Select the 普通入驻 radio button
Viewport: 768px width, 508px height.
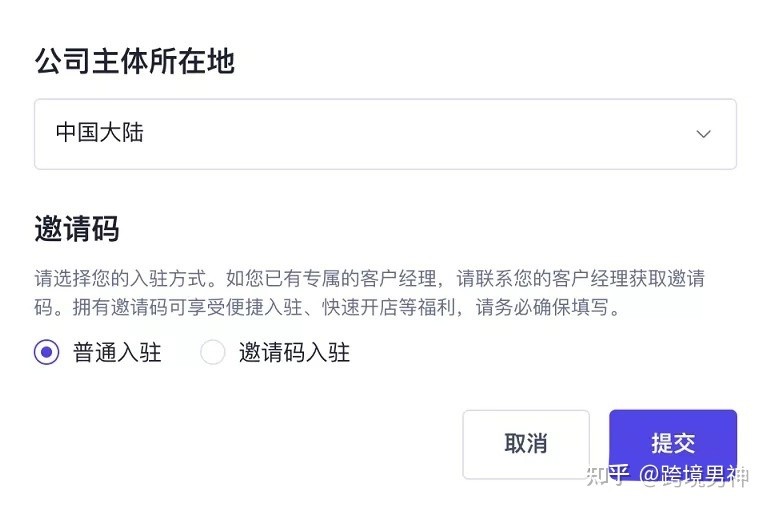(x=47, y=352)
